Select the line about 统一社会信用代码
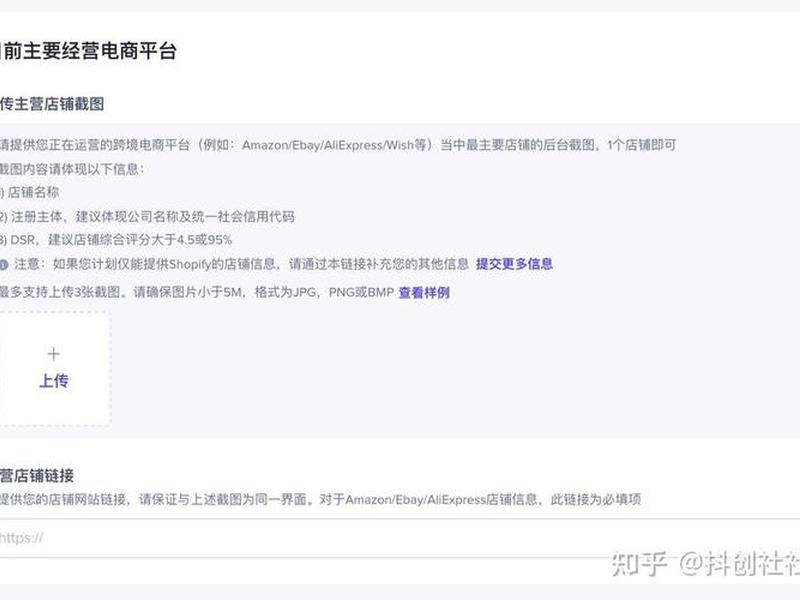Image resolution: width=800 pixels, height=600 pixels. (x=147, y=216)
